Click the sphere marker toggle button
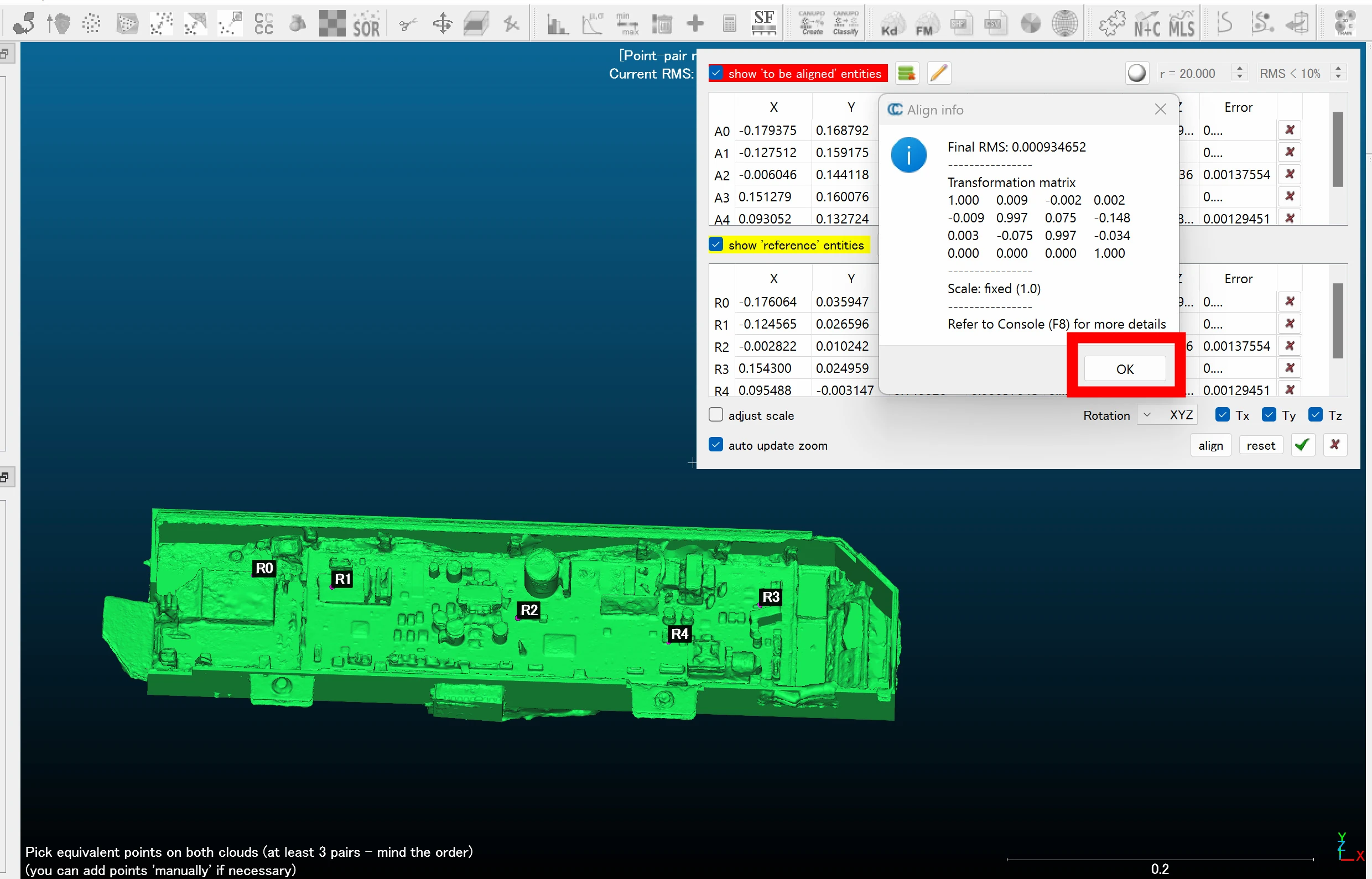The image size is (1372, 879). coord(1136,73)
